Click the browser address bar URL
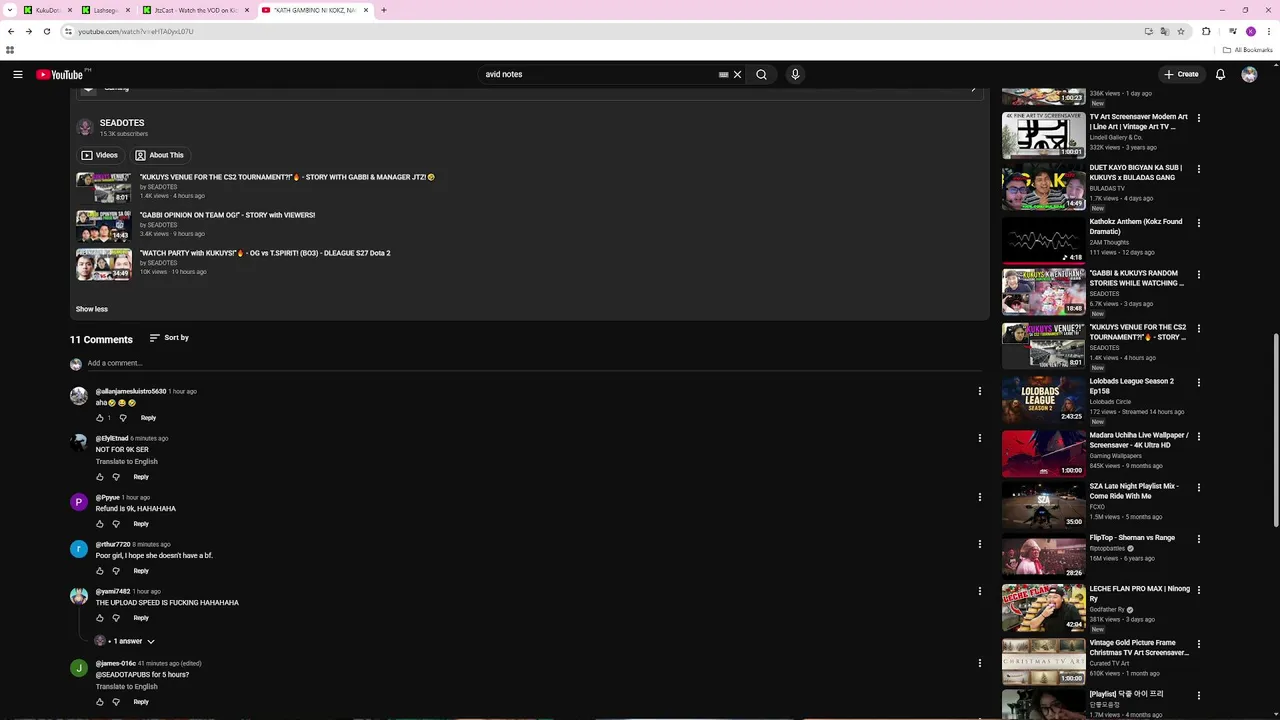 click(136, 31)
